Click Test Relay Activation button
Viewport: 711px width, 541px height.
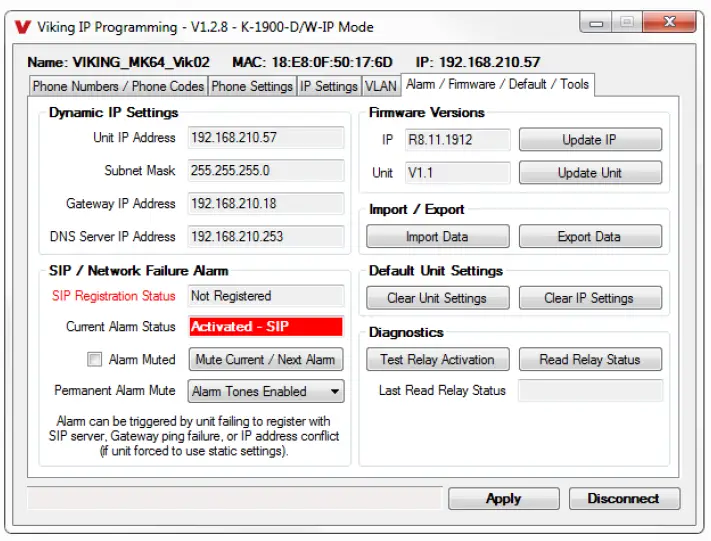[x=438, y=360]
